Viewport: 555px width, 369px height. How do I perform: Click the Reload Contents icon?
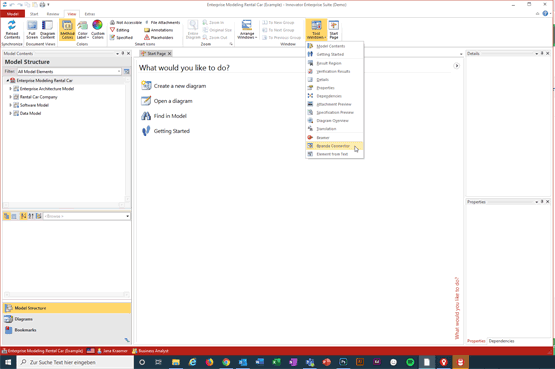(x=12, y=29)
